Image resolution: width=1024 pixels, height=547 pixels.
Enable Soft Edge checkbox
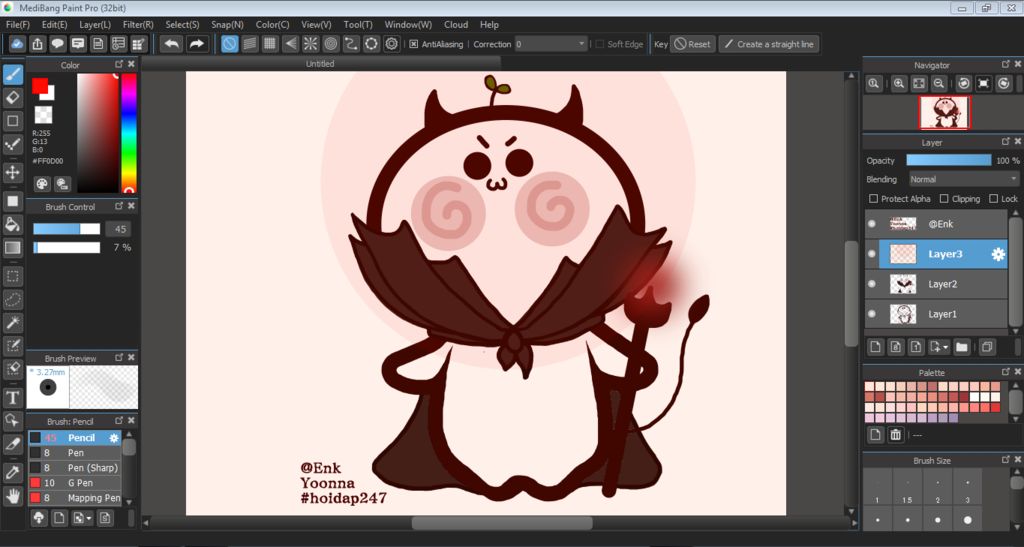pos(600,44)
